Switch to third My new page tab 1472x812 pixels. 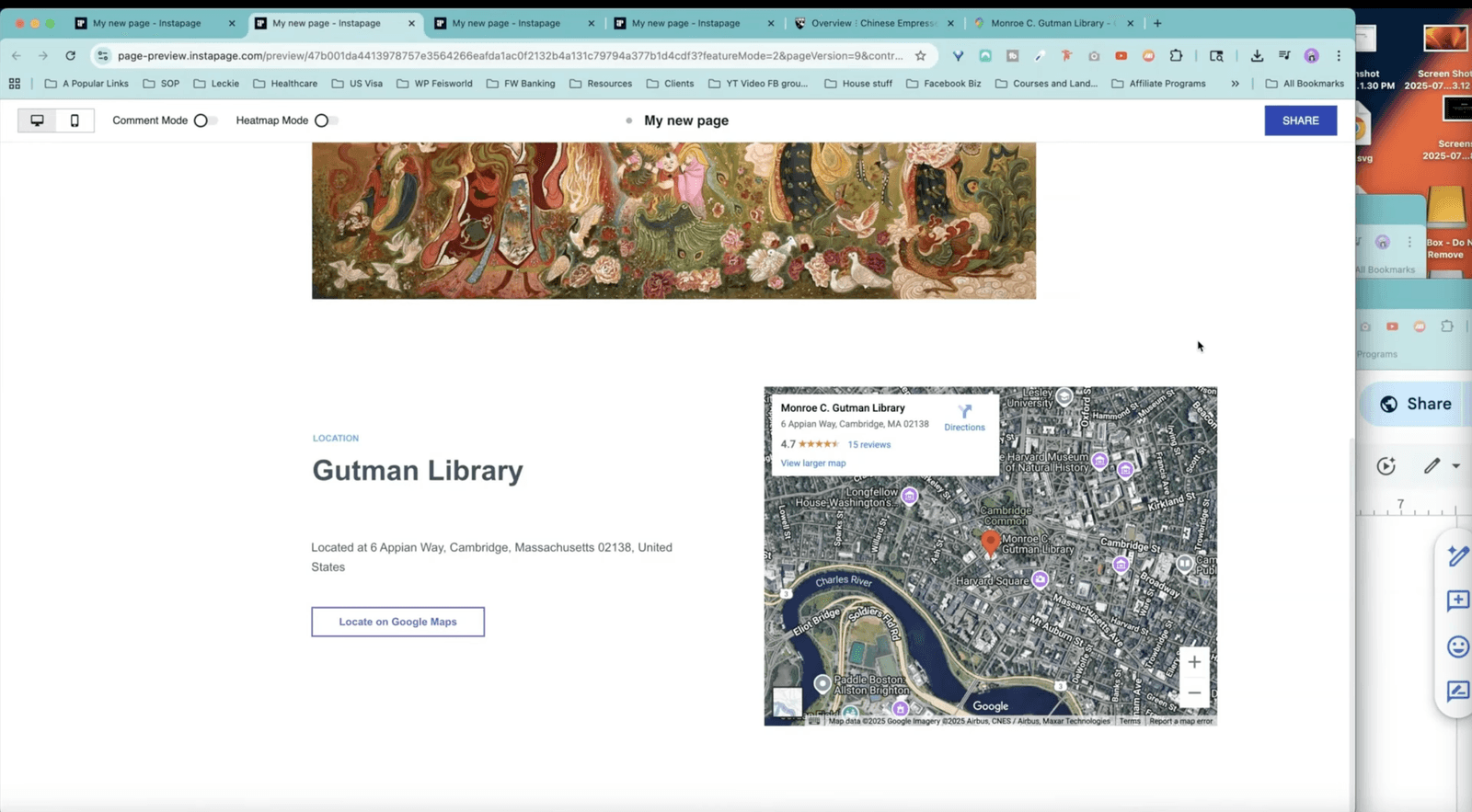tap(507, 23)
